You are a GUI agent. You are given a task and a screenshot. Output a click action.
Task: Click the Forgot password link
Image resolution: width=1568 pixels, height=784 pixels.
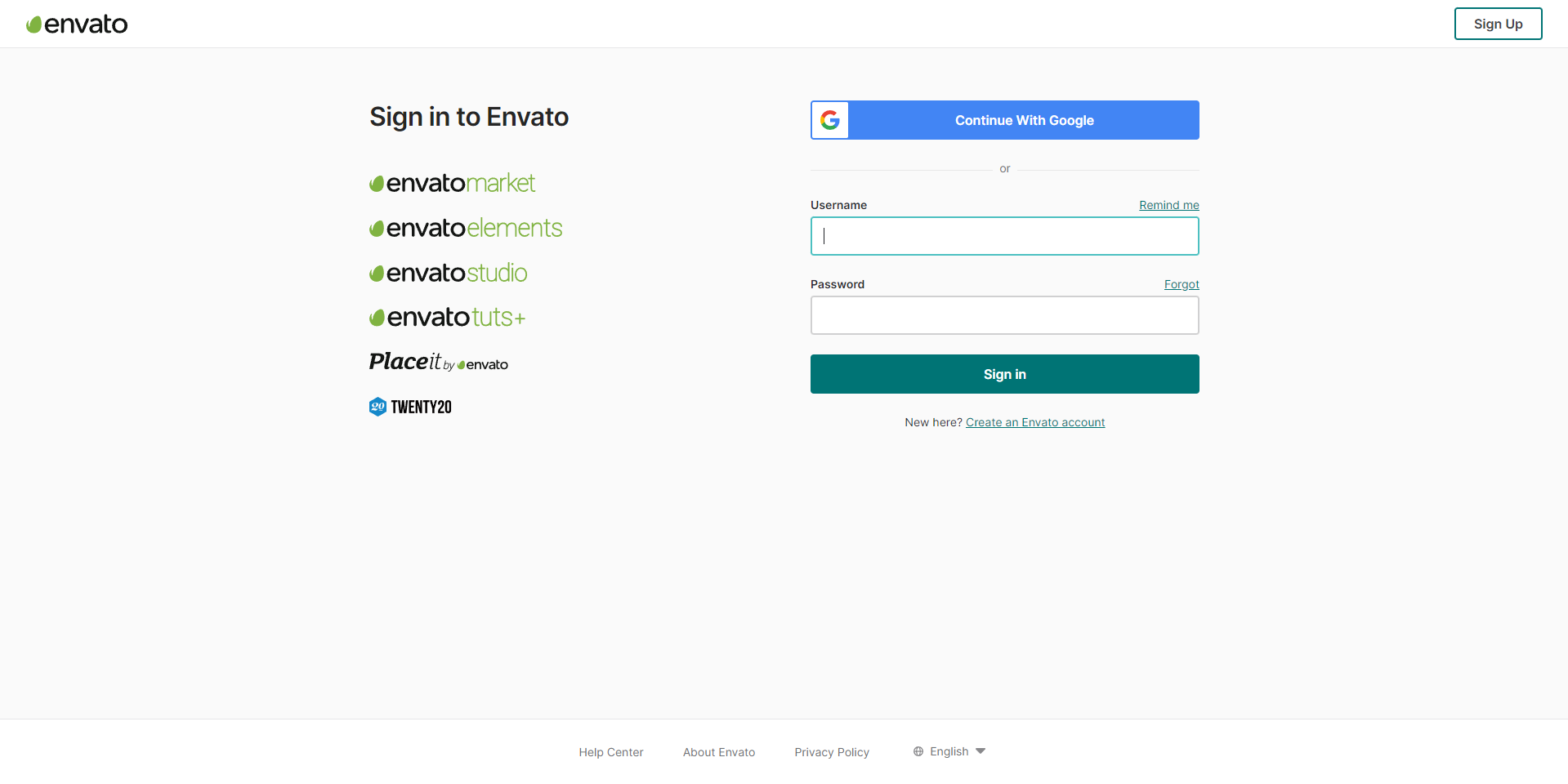pyautogui.click(x=1182, y=284)
